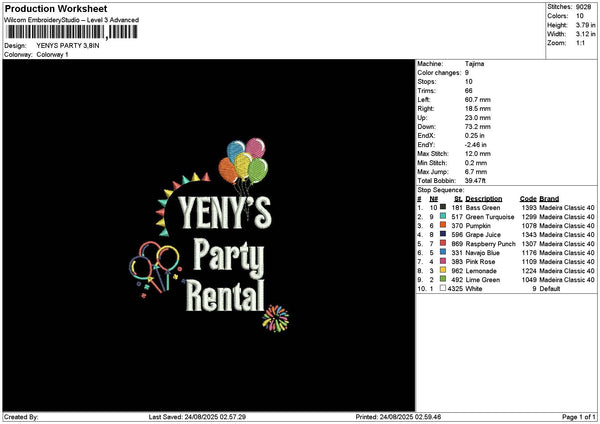Click the Description column header
The width and height of the screenshot is (600, 424).
click(484, 199)
